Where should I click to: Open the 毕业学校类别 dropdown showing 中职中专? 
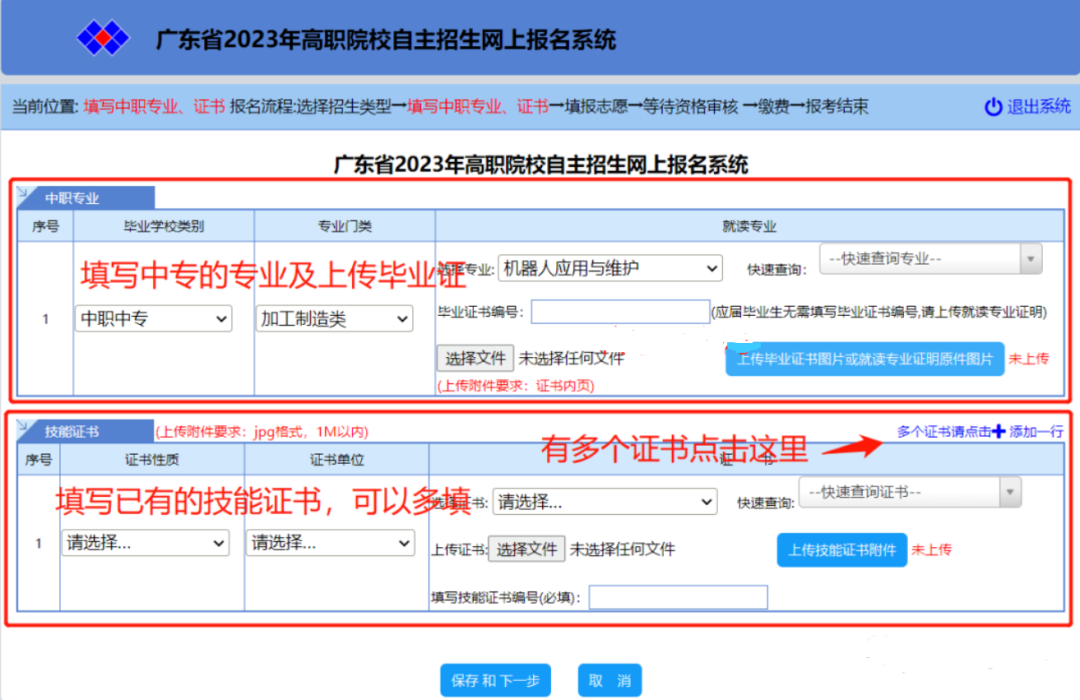click(152, 318)
